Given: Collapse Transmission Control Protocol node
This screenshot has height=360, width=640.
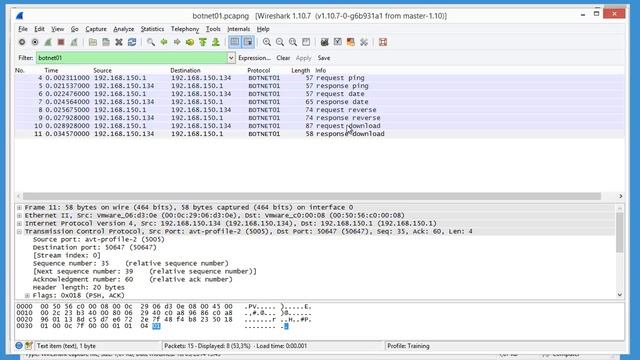Looking at the screenshot, I should (19, 231).
